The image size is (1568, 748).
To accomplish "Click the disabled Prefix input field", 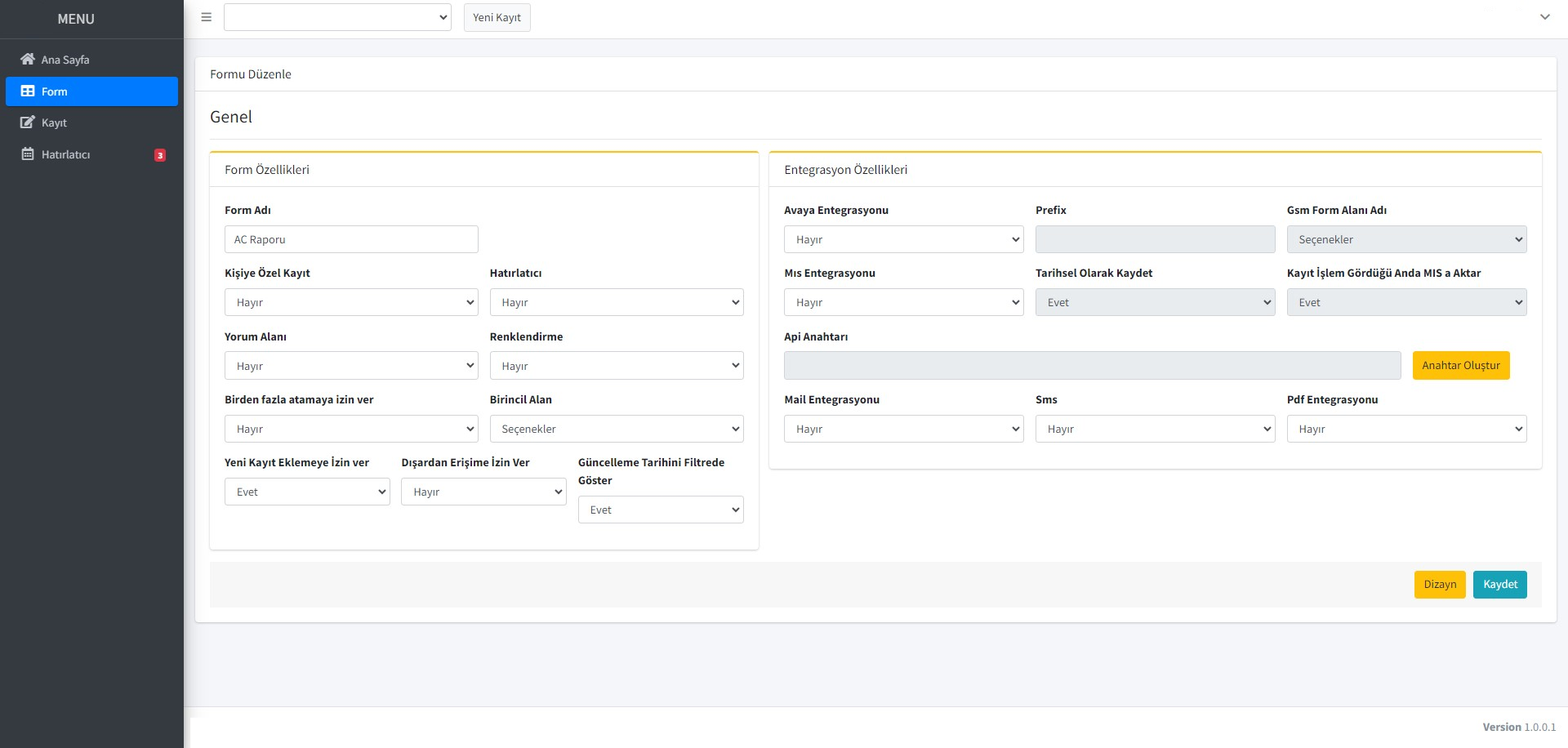I will [1156, 239].
